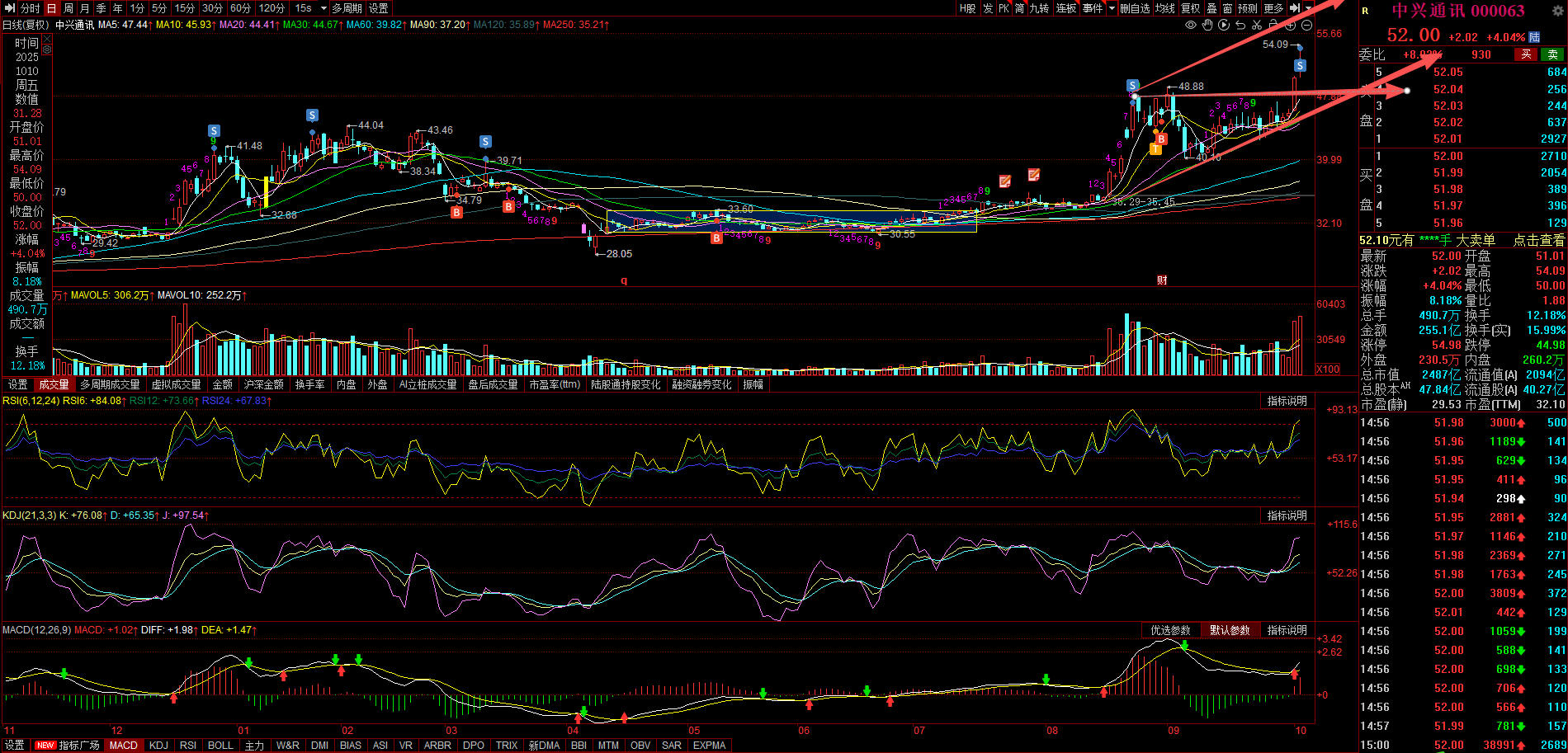Toggle the eye visibility icon above the chart
The height and width of the screenshot is (753, 1568).
pos(1191,26)
